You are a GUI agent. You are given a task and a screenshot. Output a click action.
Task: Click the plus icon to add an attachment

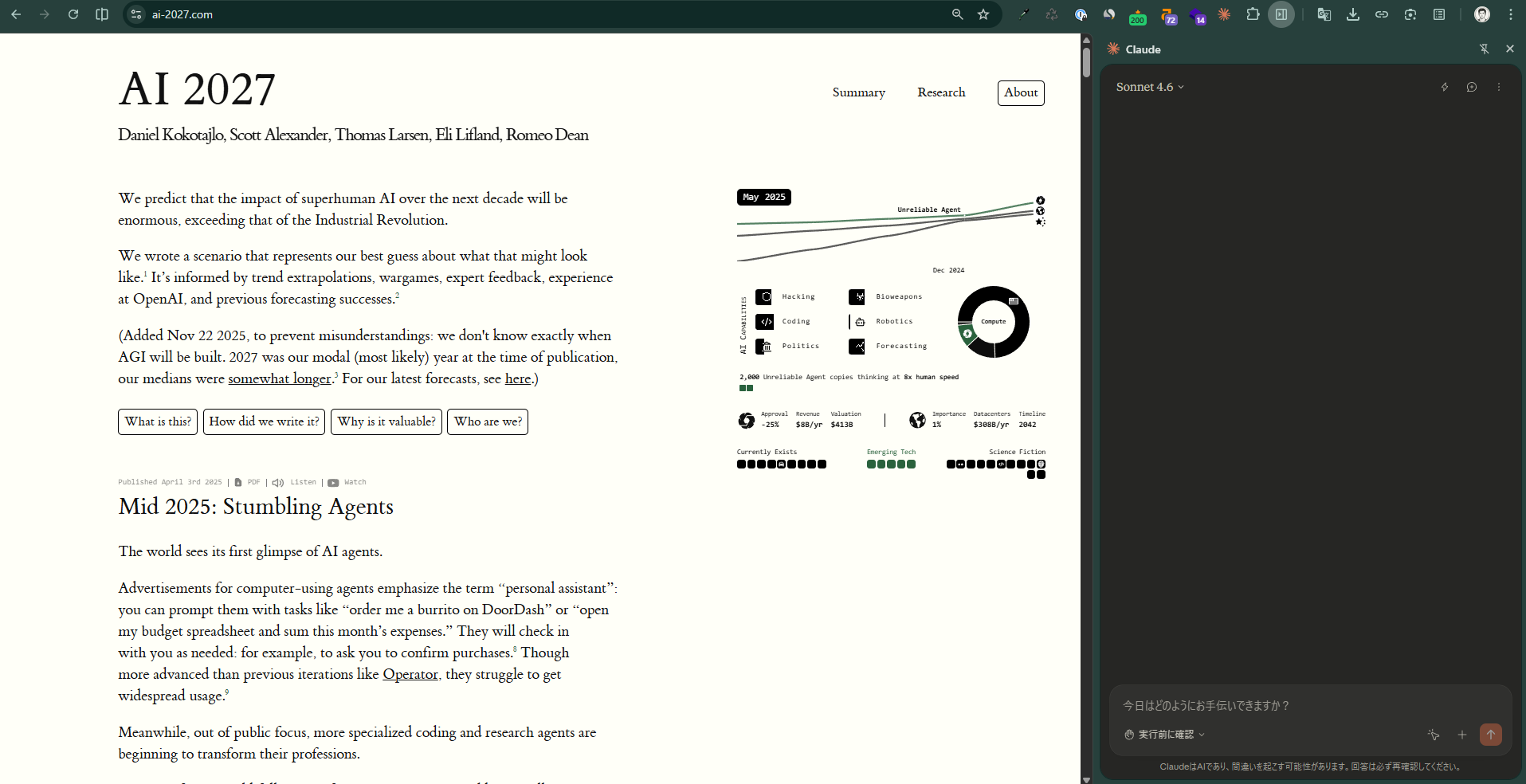1462,735
